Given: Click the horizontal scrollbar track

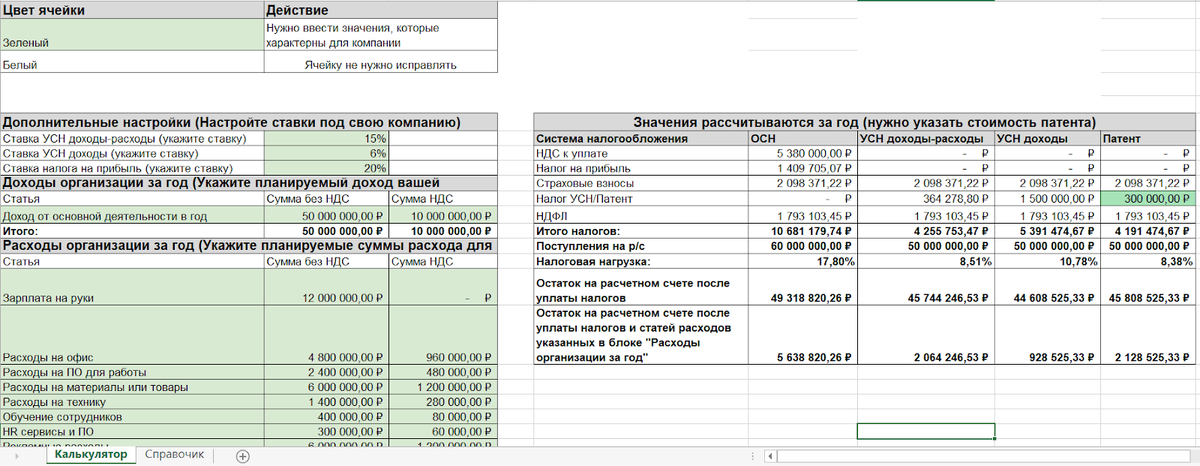Looking at the screenshot, I should [985, 456].
